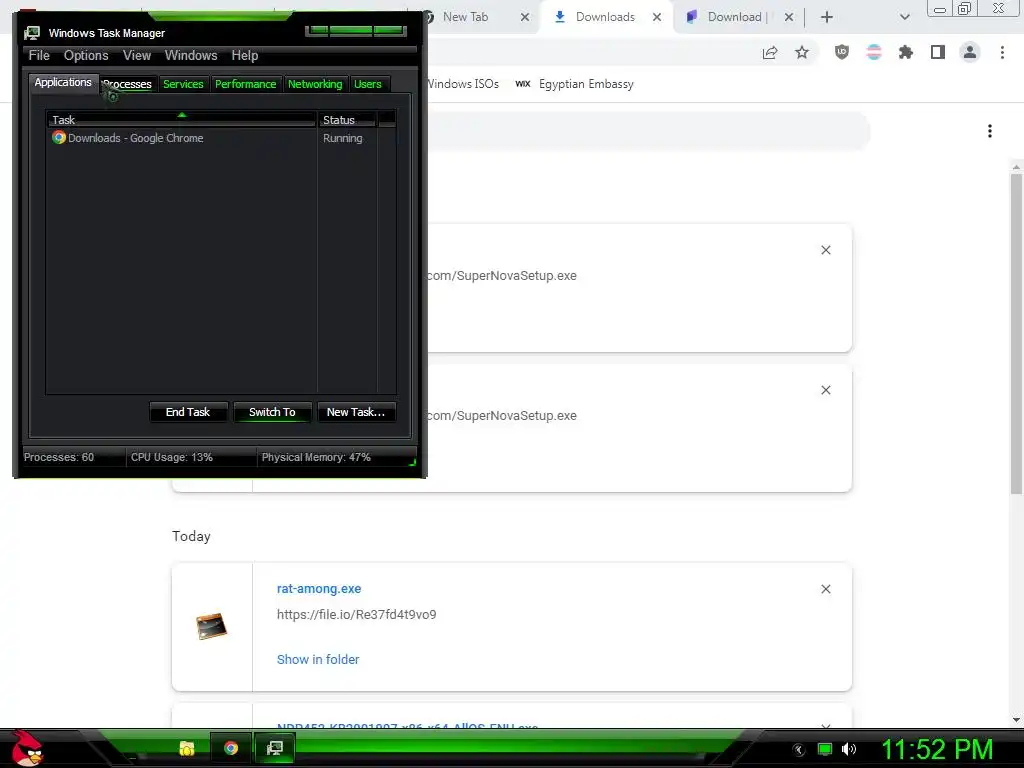Open Task Manager View menu
Image resolution: width=1024 pixels, height=768 pixels.
click(137, 56)
